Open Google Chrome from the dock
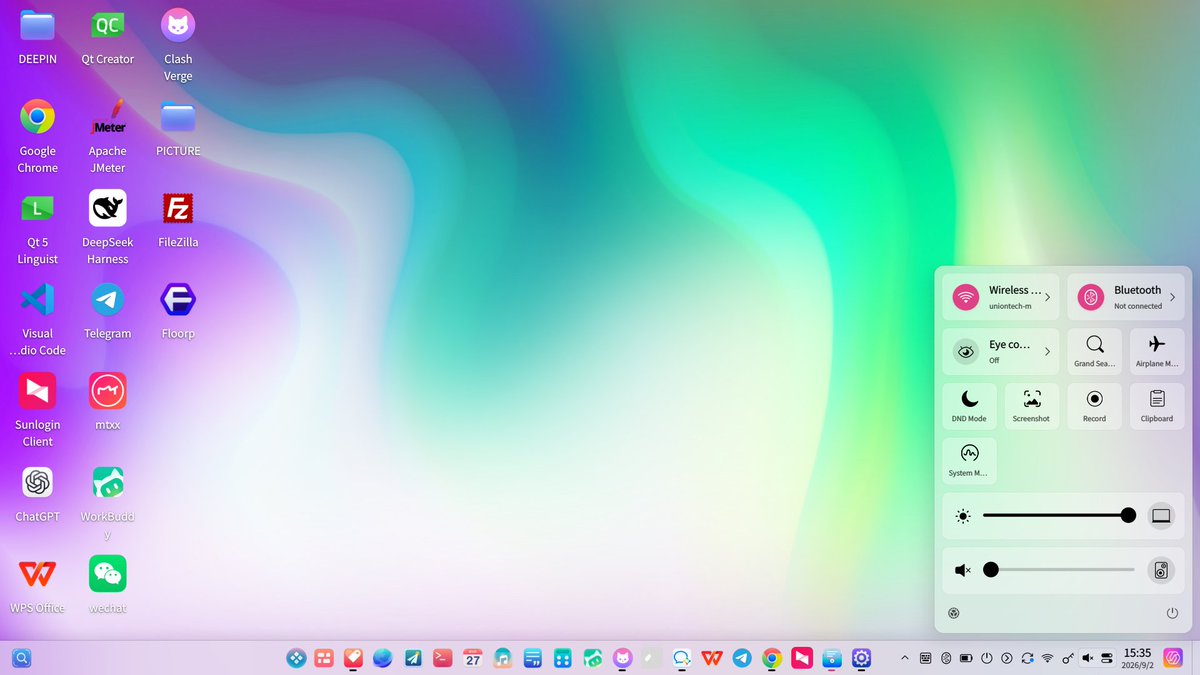1200x675 pixels. [771, 658]
